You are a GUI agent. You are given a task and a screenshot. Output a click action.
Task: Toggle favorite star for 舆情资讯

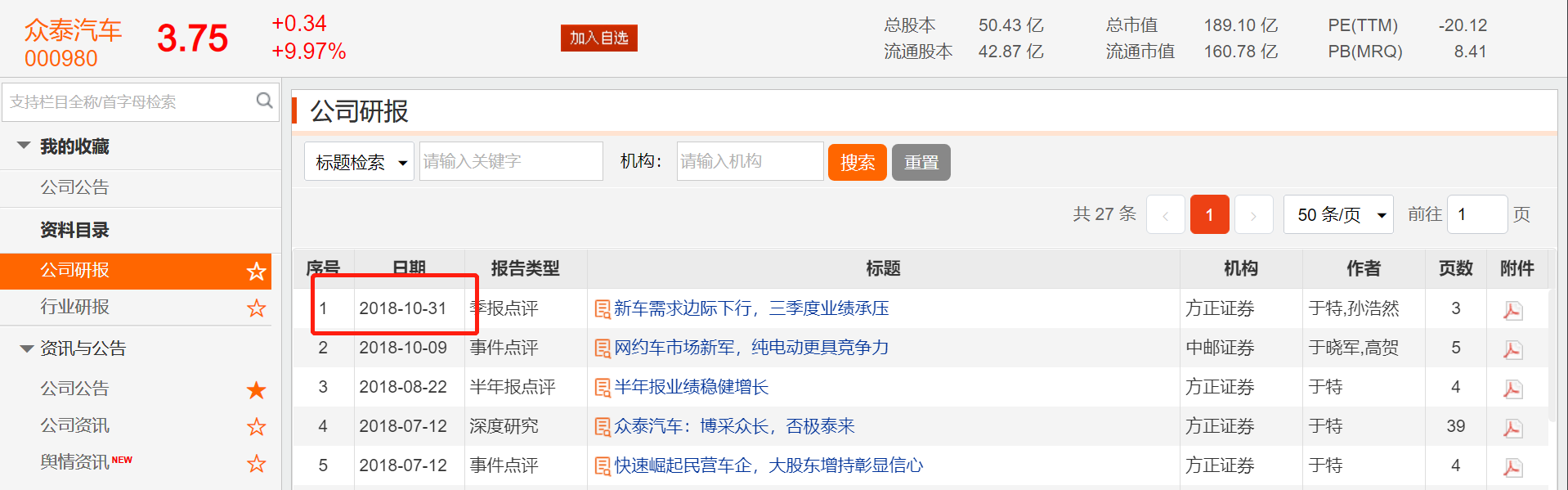coord(257,464)
